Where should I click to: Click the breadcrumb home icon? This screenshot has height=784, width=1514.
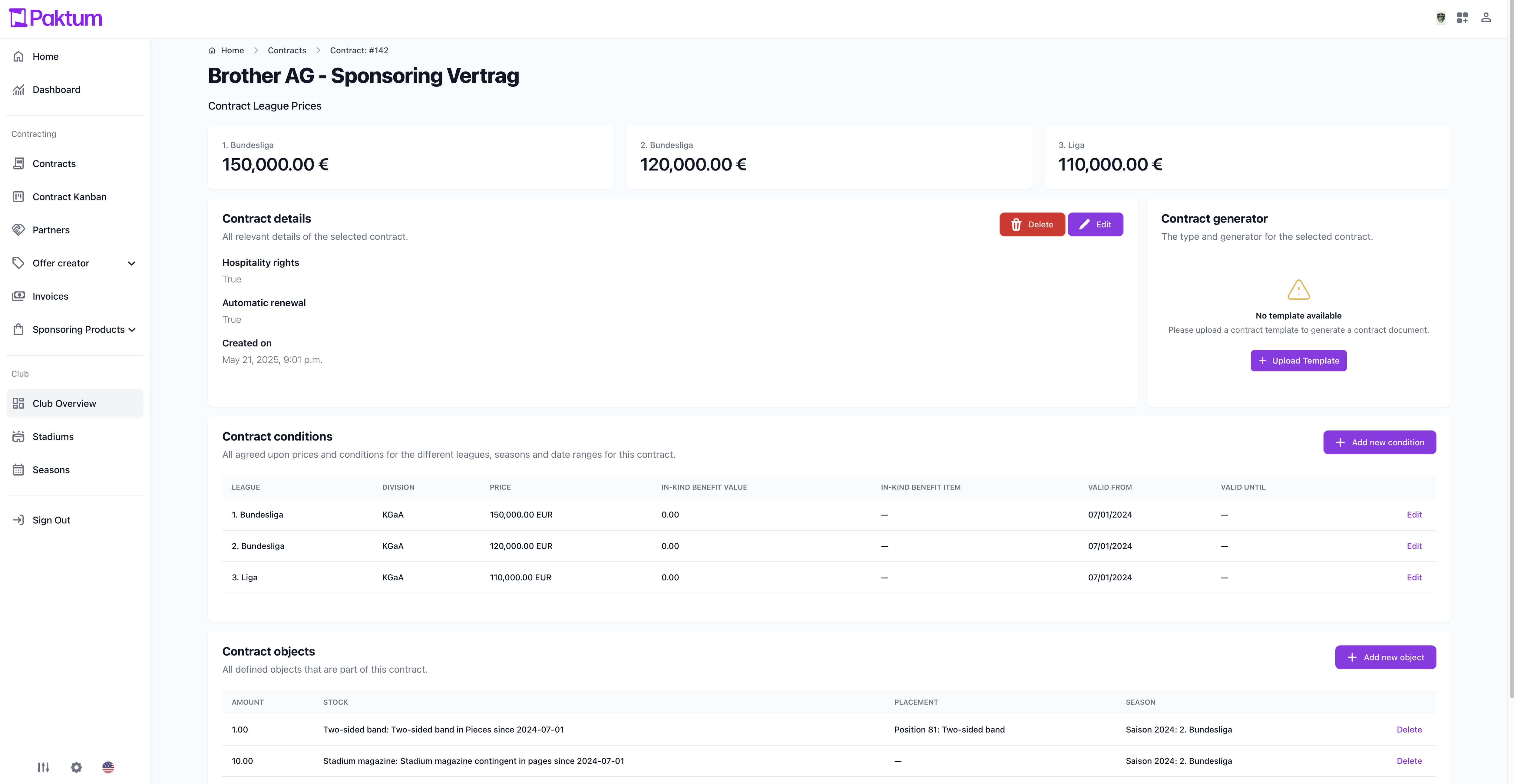click(212, 51)
